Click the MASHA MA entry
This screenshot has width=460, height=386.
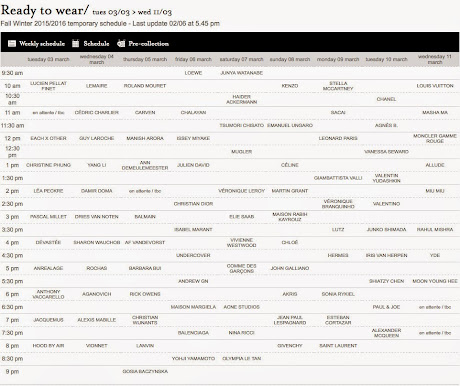coord(435,112)
